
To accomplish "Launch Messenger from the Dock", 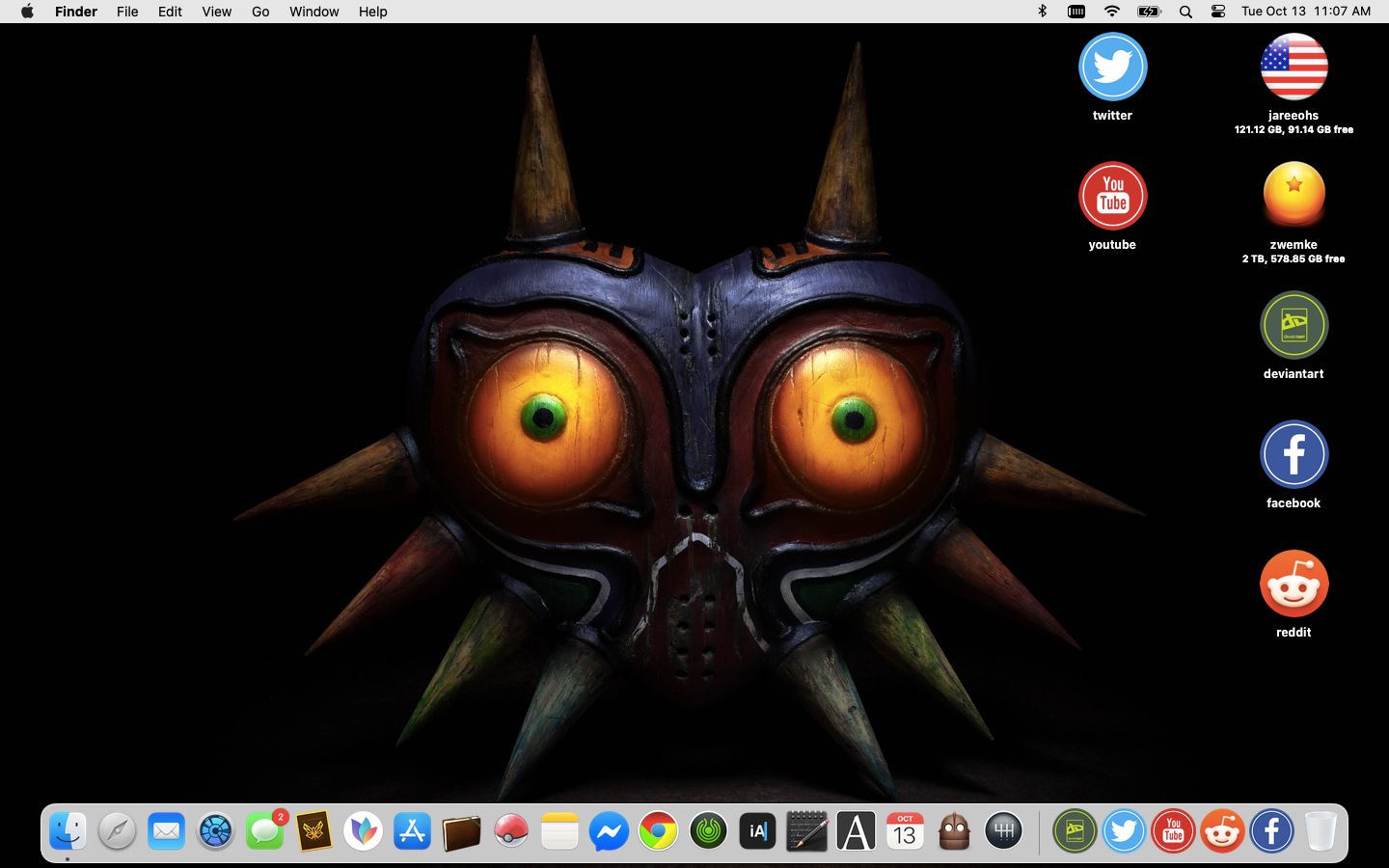I will tap(609, 830).
